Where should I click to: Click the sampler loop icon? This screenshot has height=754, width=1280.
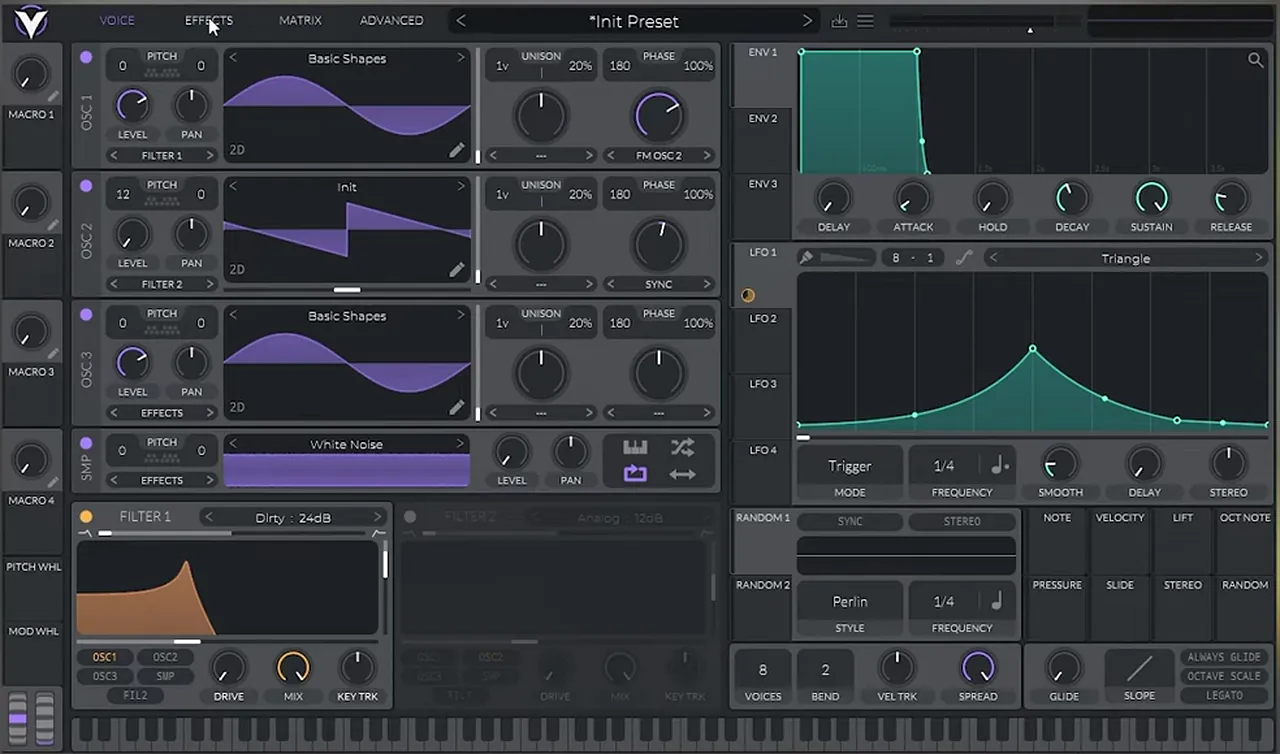(x=635, y=474)
